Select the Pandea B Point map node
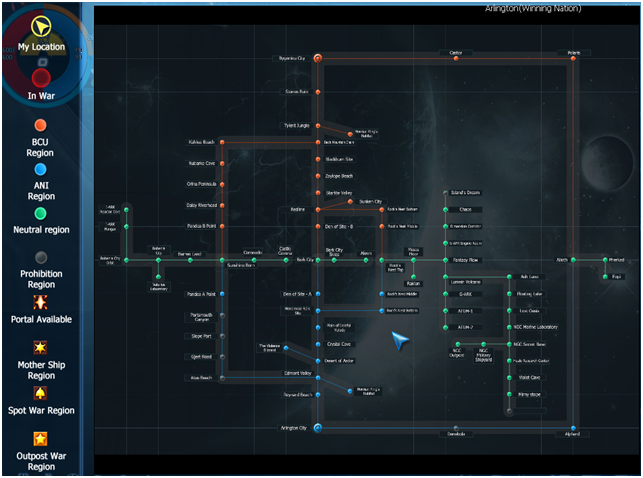The height and width of the screenshot is (478, 643). [222, 226]
